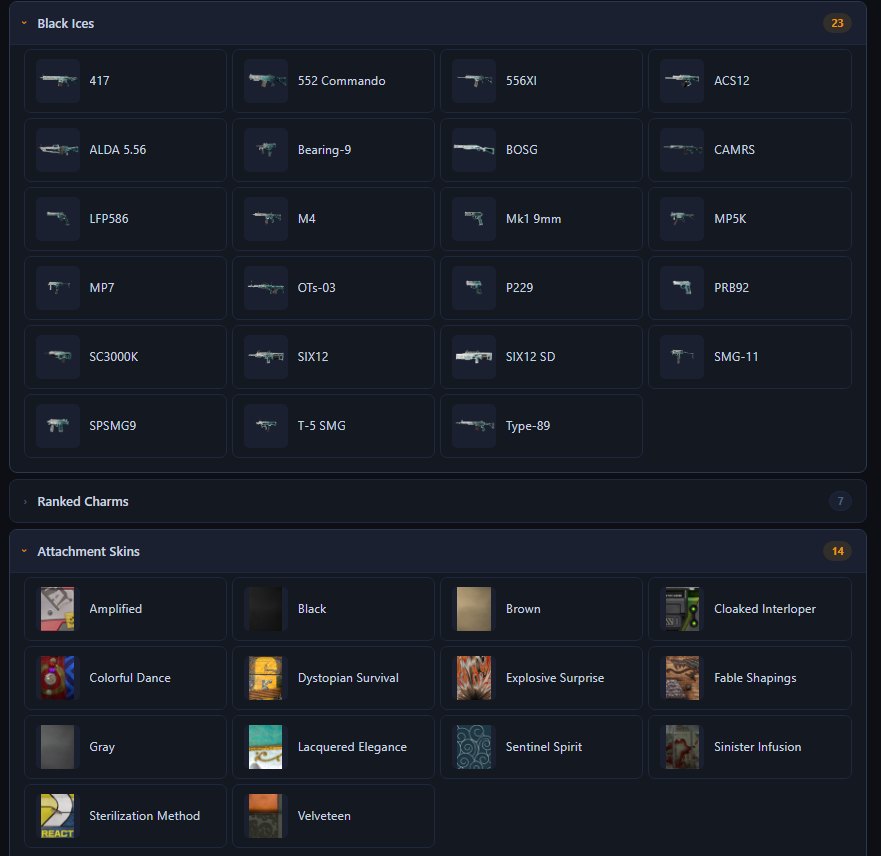This screenshot has height=856, width=881.
Task: Select the SMG-11 weapon icon
Action: (x=682, y=357)
